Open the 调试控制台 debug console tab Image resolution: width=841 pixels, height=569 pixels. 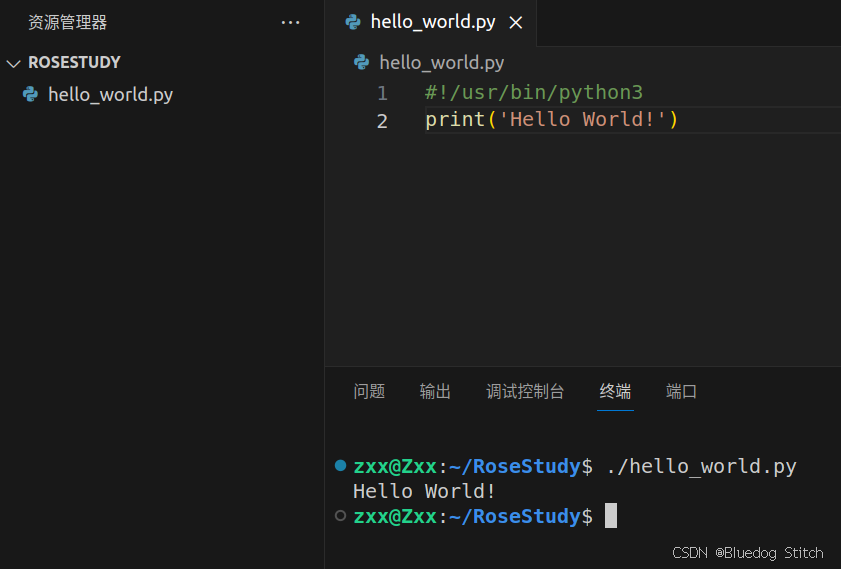point(525,391)
